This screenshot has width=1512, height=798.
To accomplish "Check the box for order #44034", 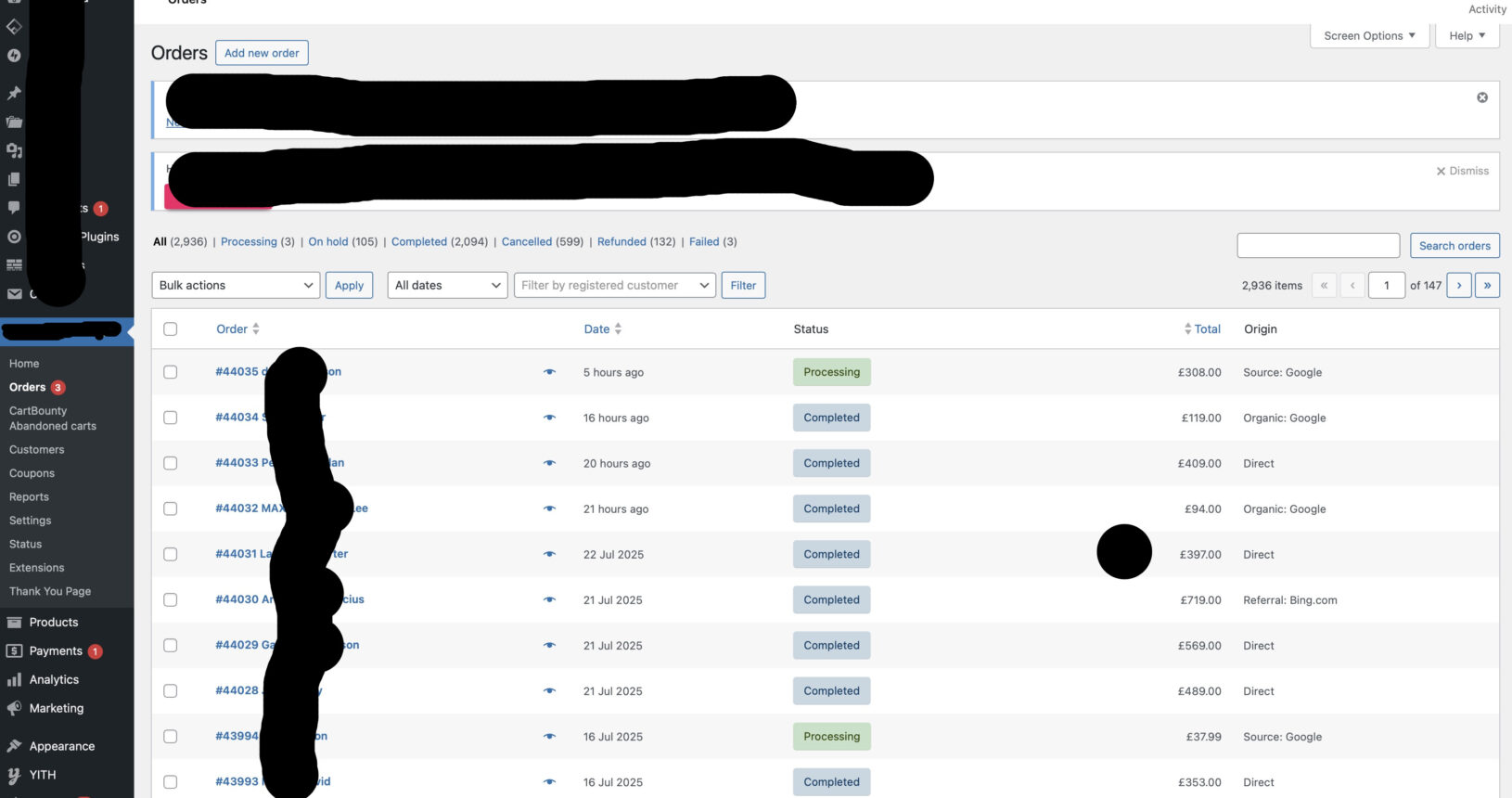I will 171,418.
